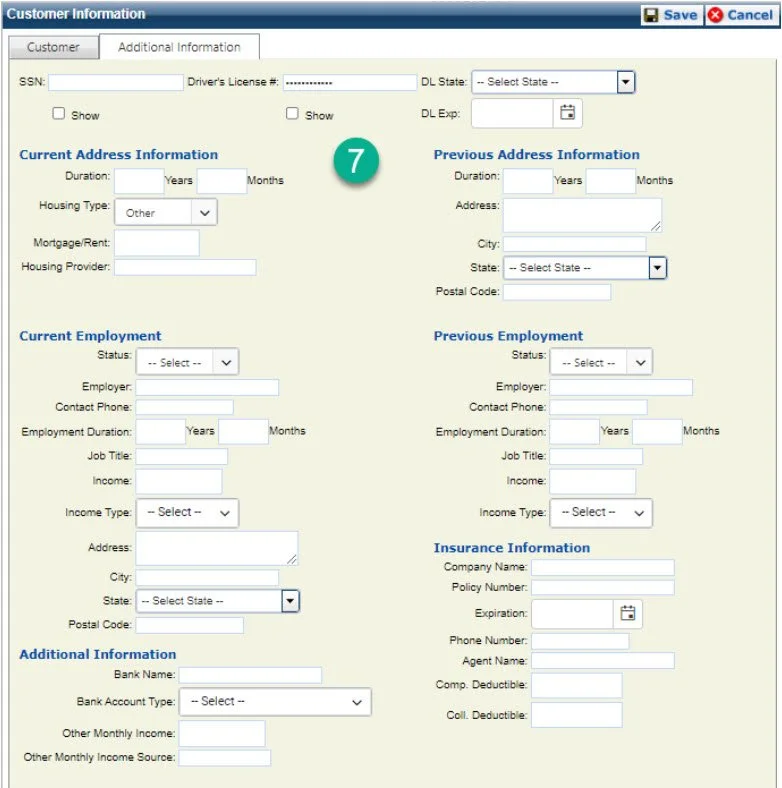Click Previous Employment Employer field
Screen dimensions: 782x788
[x=621, y=387]
